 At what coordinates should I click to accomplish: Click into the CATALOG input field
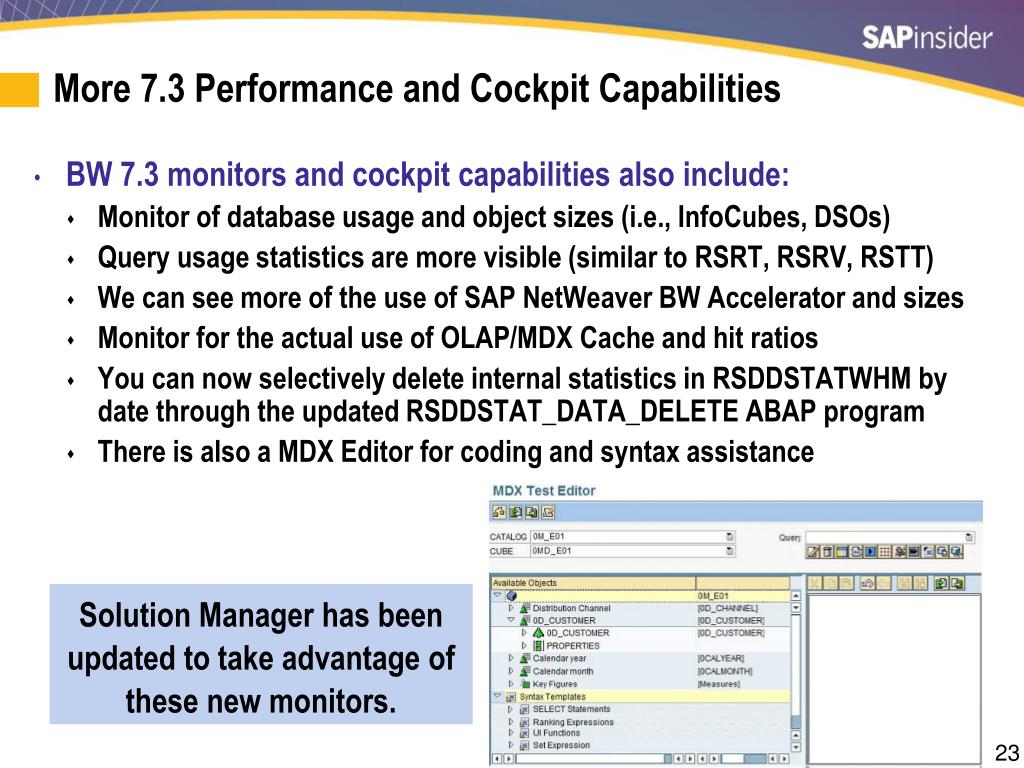pos(633,537)
